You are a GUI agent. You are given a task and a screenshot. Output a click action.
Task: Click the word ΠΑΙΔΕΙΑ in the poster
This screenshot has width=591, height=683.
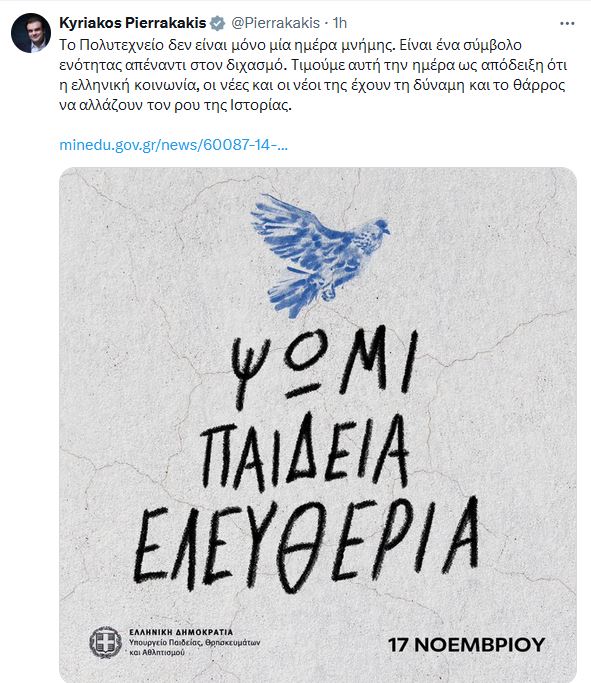pyautogui.click(x=305, y=451)
